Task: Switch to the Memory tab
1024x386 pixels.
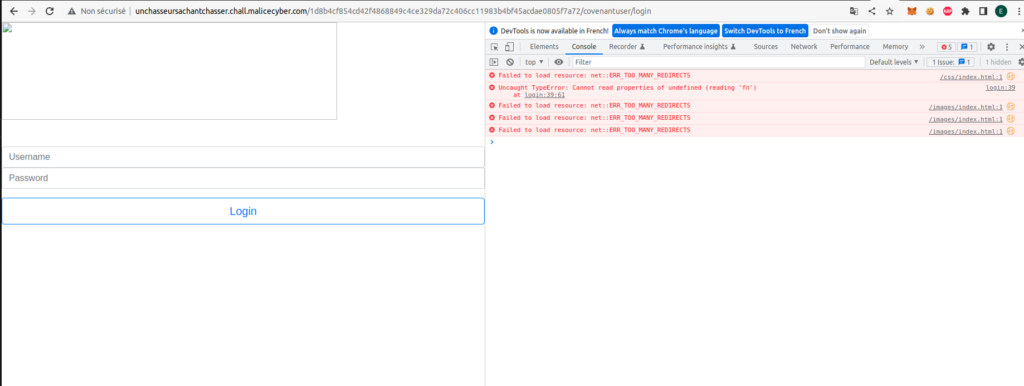Action: tap(895, 46)
